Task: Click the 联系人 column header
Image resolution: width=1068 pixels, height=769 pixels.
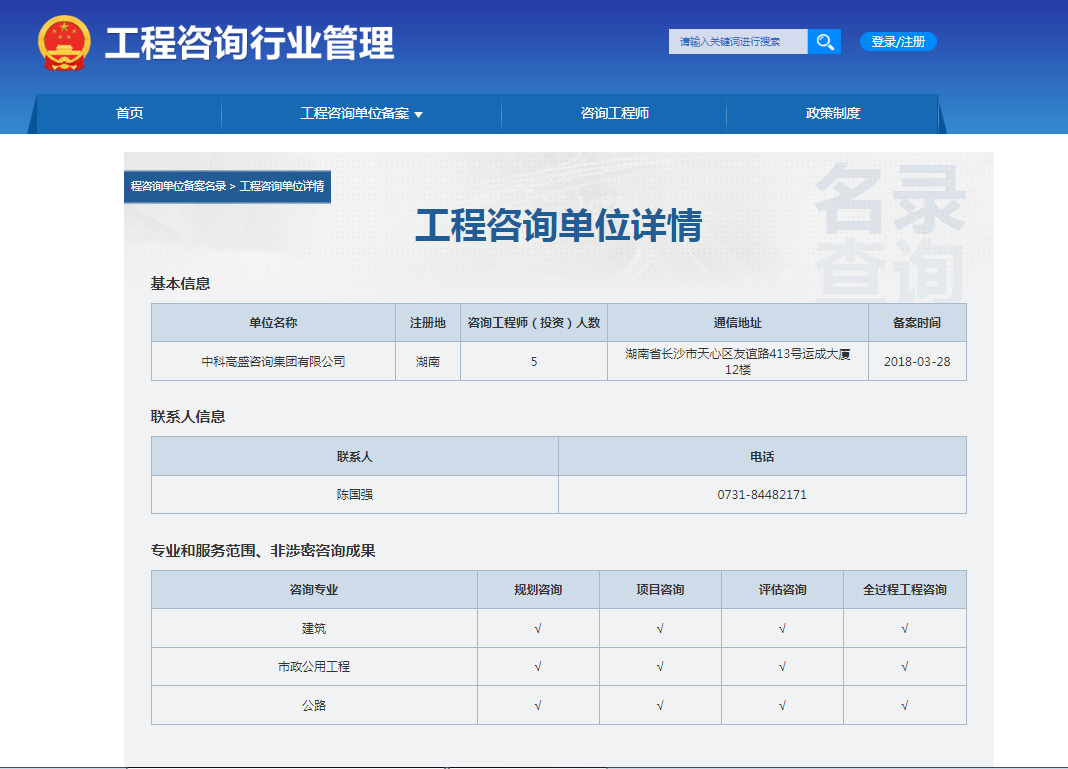Action: (355, 456)
